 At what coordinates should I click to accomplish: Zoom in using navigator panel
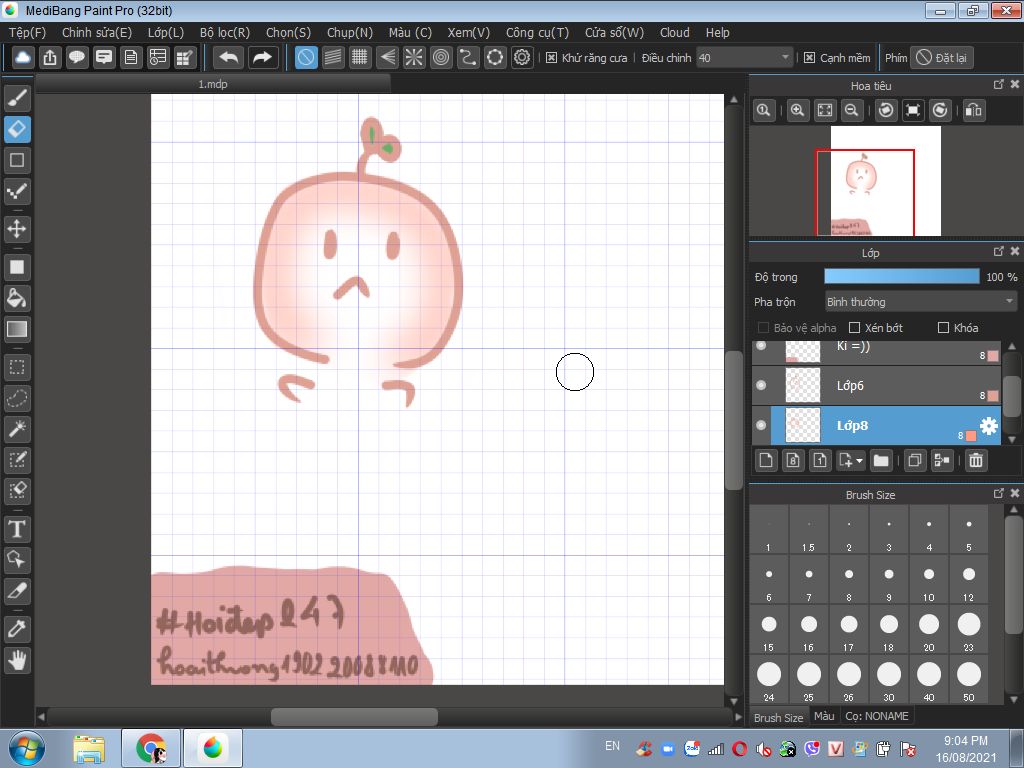[797, 110]
